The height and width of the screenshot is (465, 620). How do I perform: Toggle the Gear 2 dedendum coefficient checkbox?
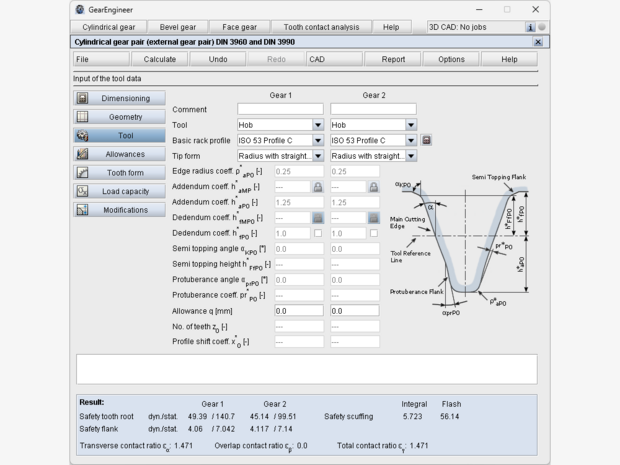[373, 233]
